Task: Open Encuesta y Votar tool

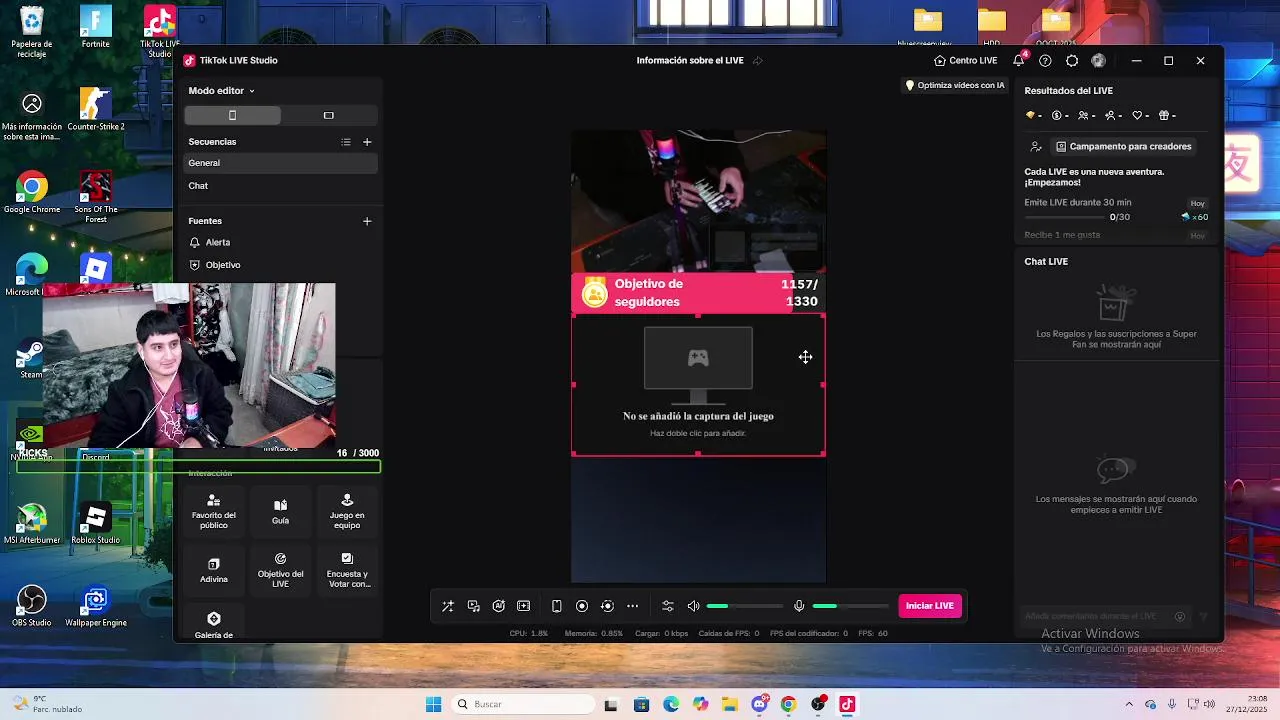Action: (347, 570)
